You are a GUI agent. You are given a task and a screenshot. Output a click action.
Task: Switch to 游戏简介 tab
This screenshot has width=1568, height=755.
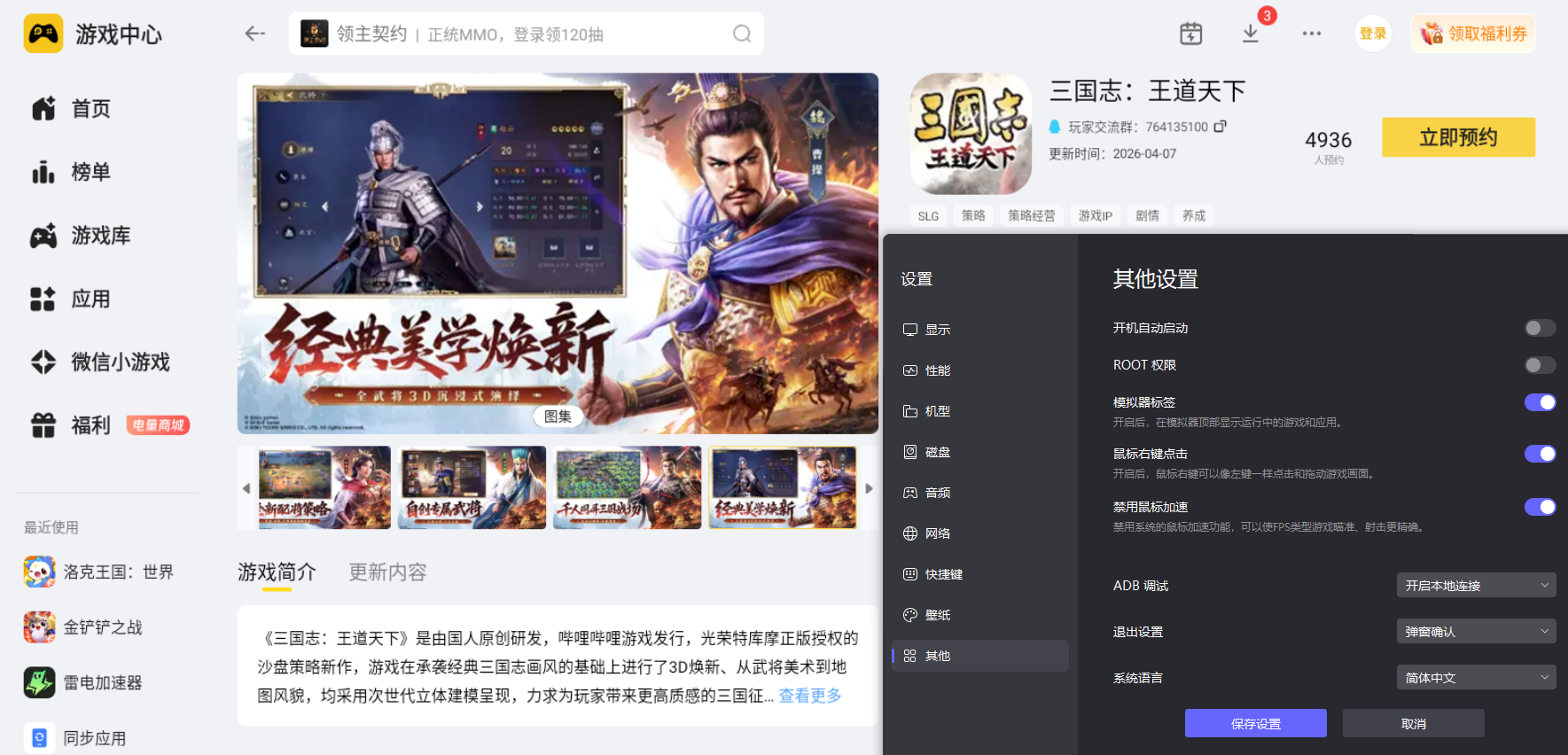[x=277, y=572]
